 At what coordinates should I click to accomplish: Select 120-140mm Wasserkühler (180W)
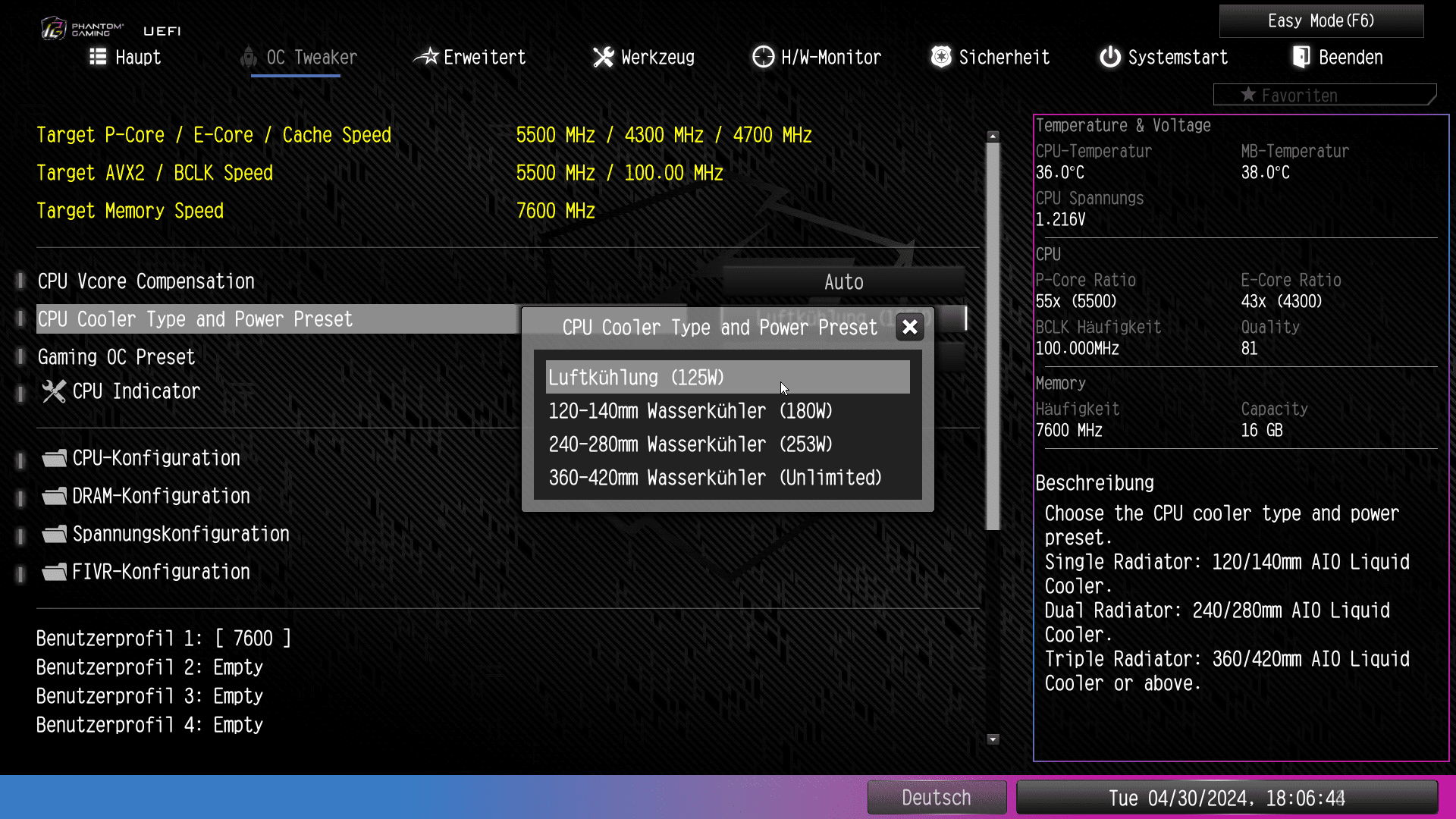727,411
